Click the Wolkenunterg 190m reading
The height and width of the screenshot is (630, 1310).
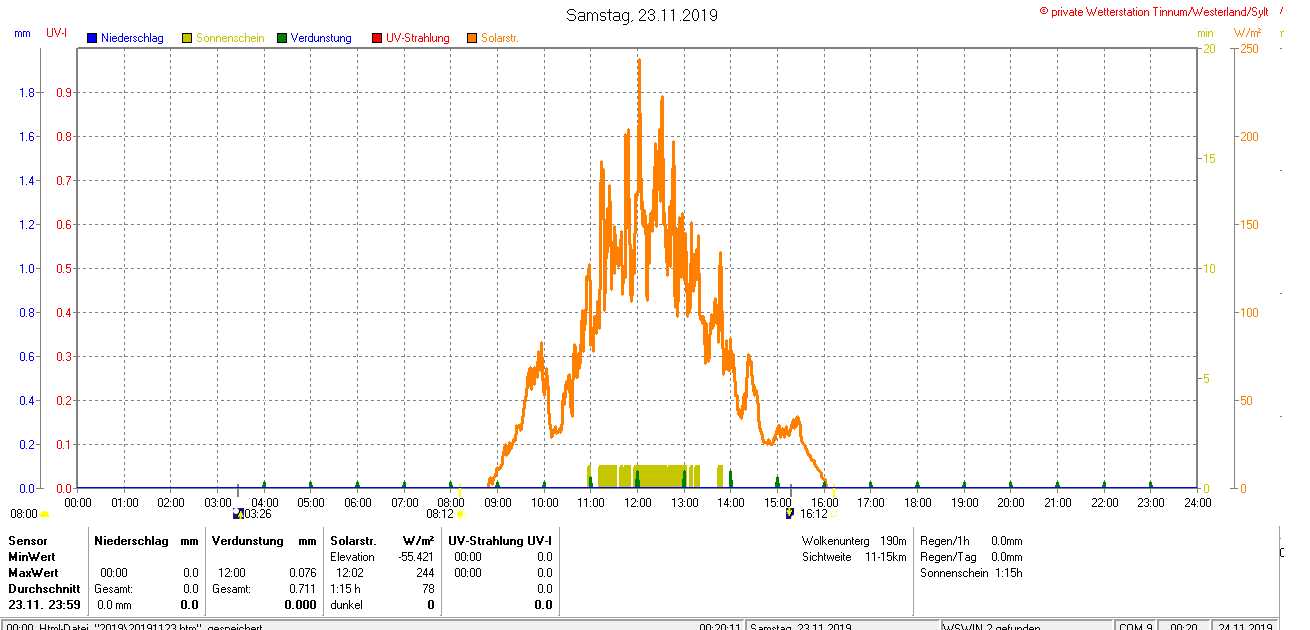854,541
